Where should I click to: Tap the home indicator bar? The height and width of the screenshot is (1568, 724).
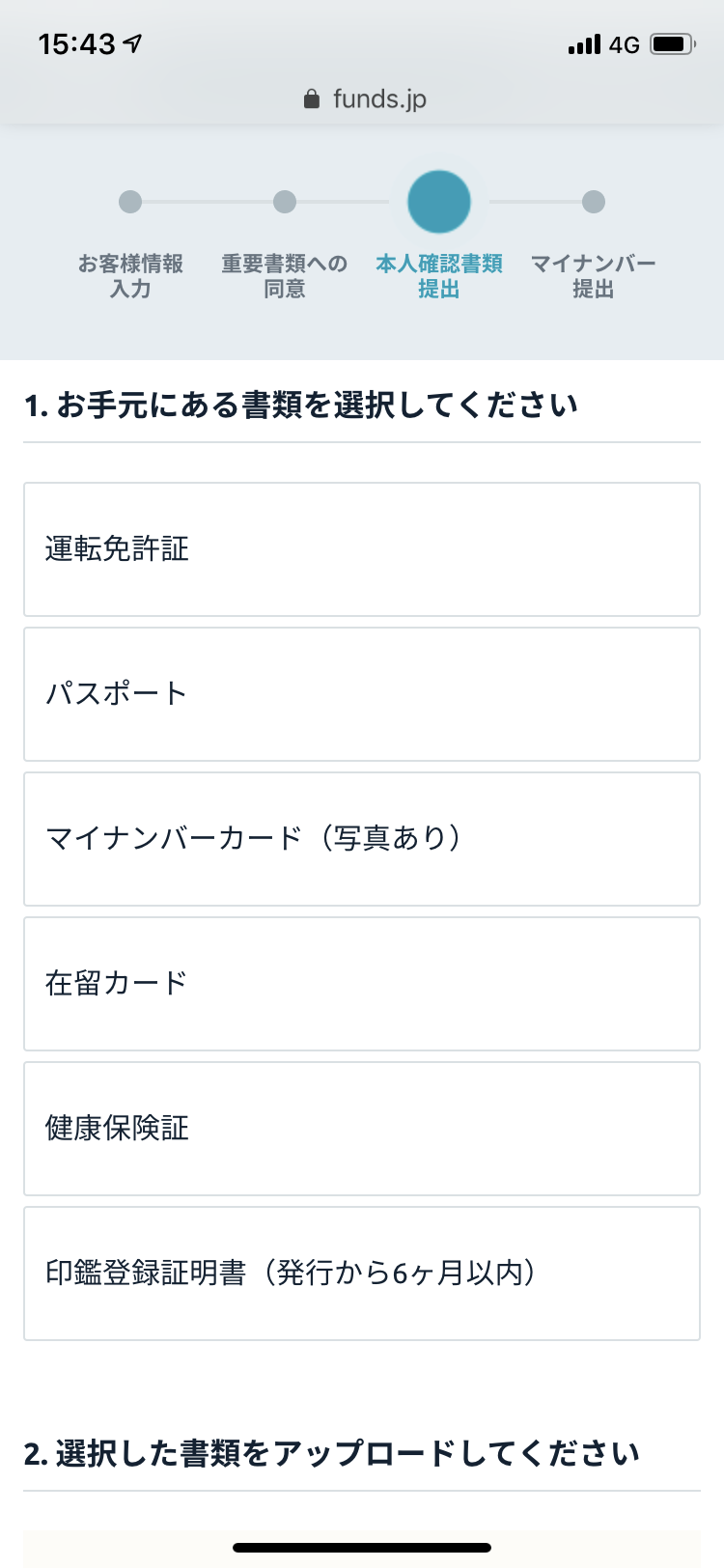[362, 1548]
